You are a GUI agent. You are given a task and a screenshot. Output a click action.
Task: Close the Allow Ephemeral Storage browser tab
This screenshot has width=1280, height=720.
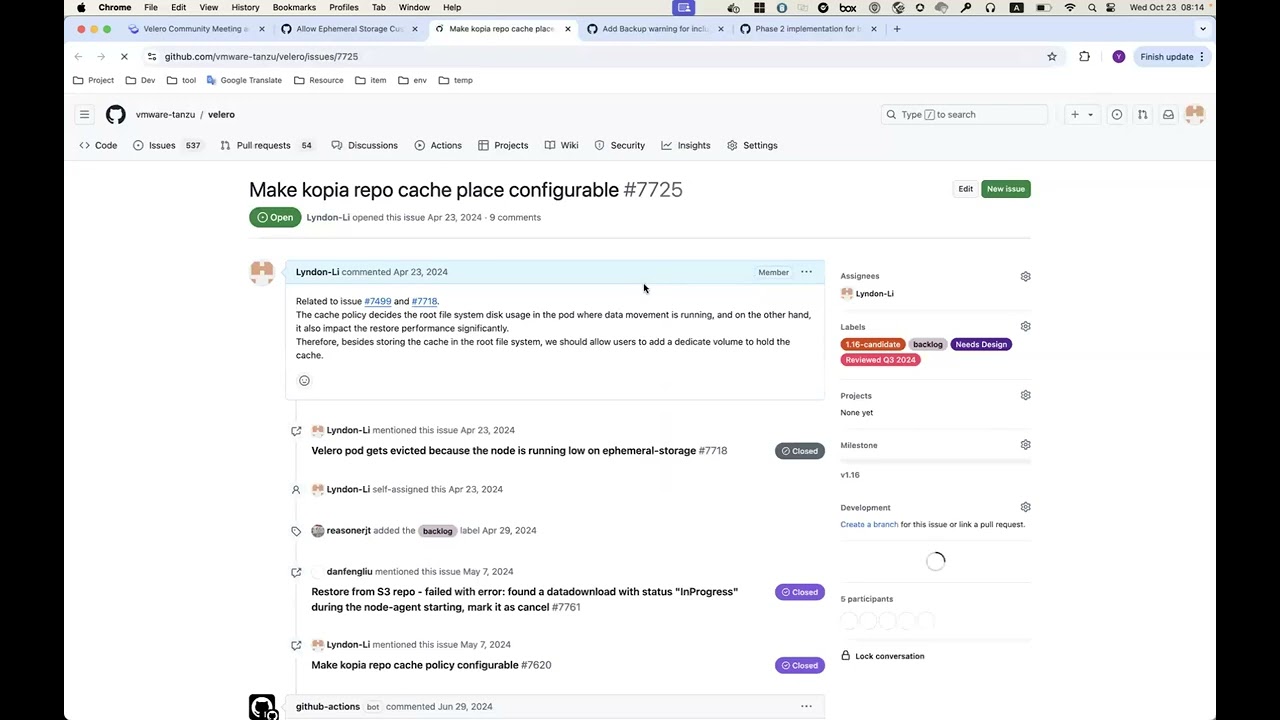[415, 29]
